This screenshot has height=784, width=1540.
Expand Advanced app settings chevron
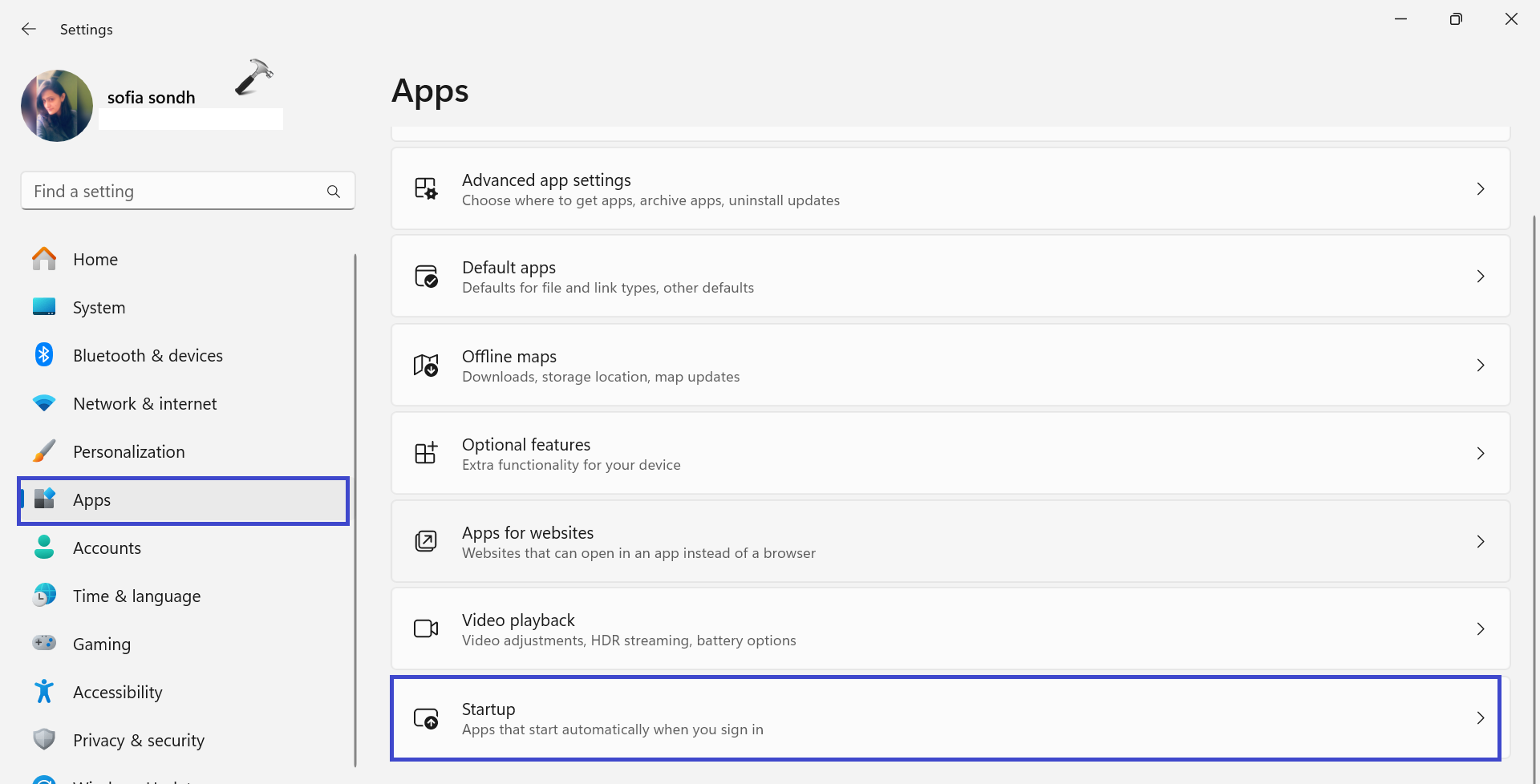point(1481,189)
